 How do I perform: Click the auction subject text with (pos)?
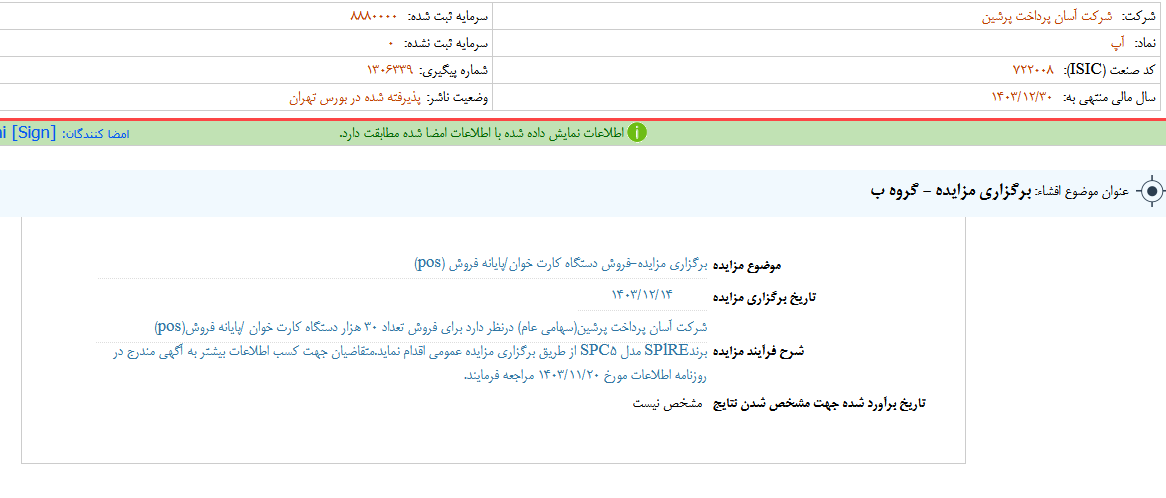(561, 264)
